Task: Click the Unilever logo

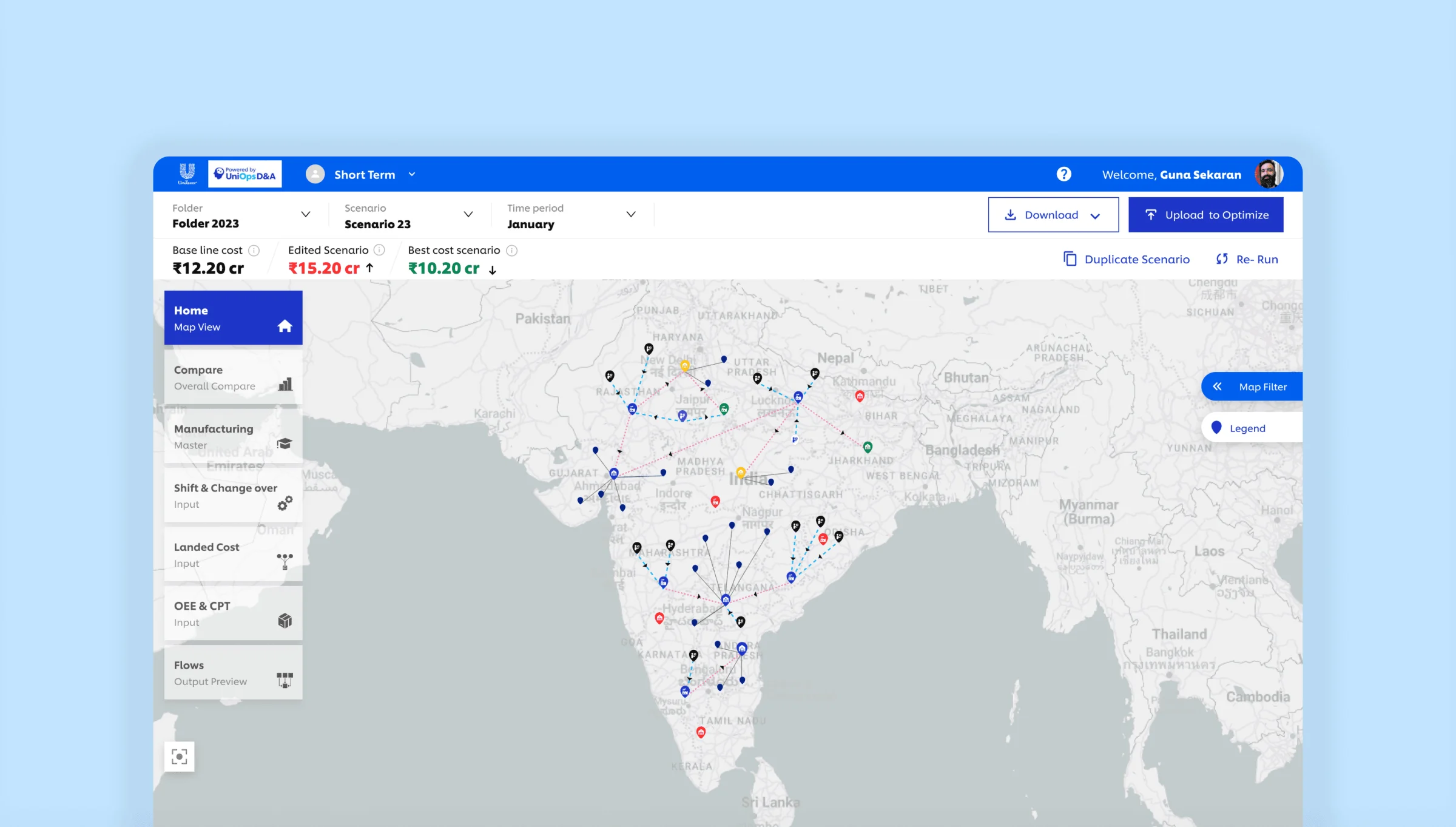Action: pos(187,174)
